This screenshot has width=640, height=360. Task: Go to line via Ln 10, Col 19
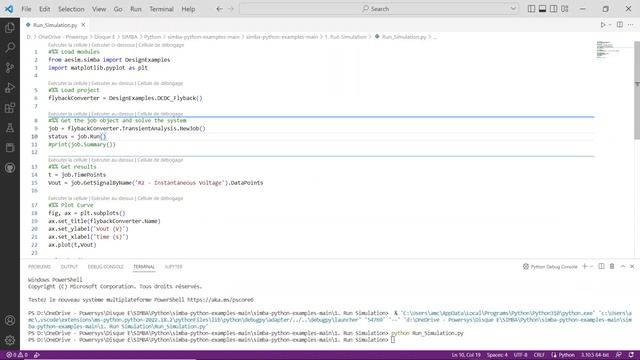click(x=466, y=355)
